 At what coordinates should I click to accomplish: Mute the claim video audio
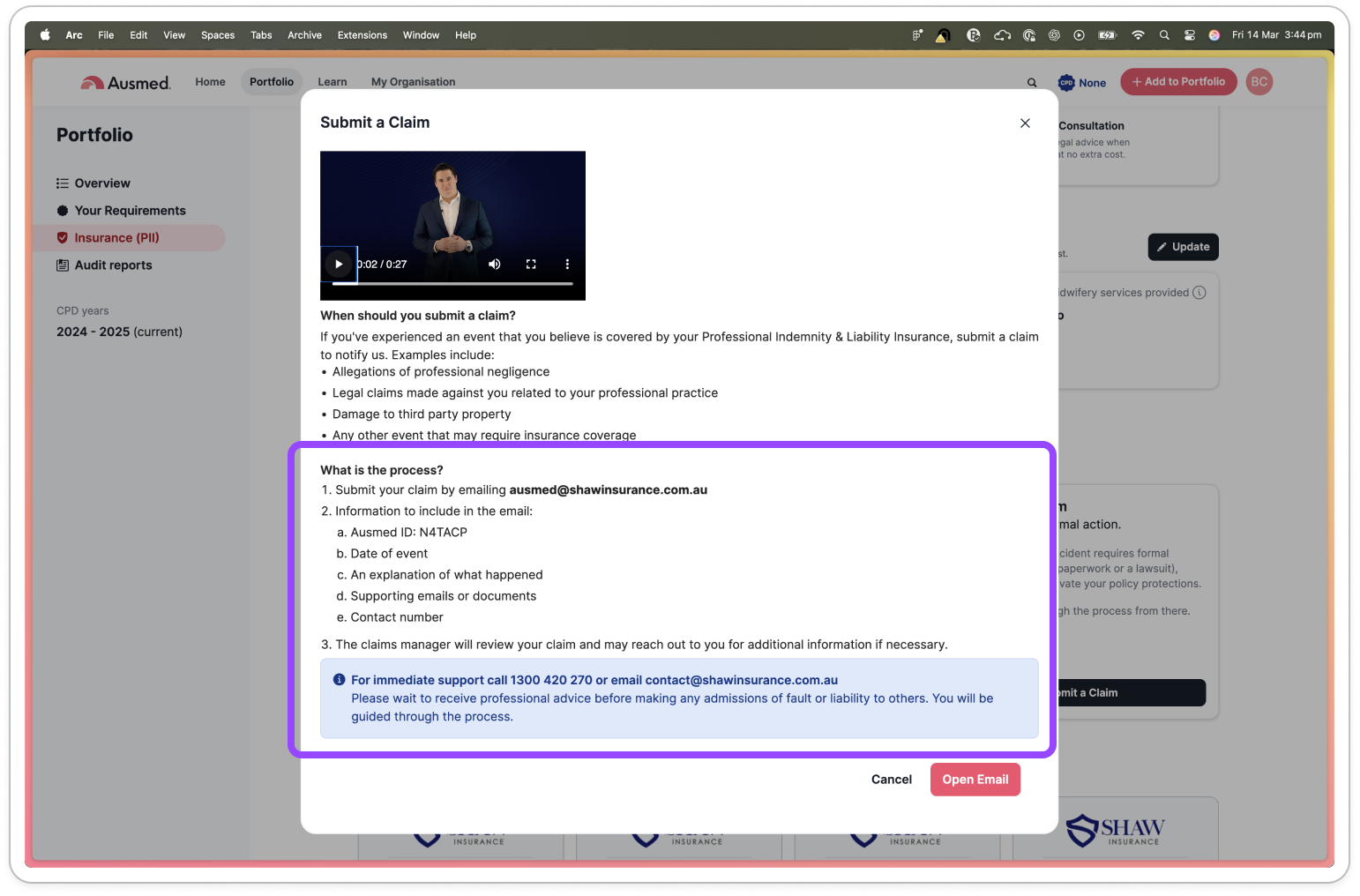[x=495, y=264]
